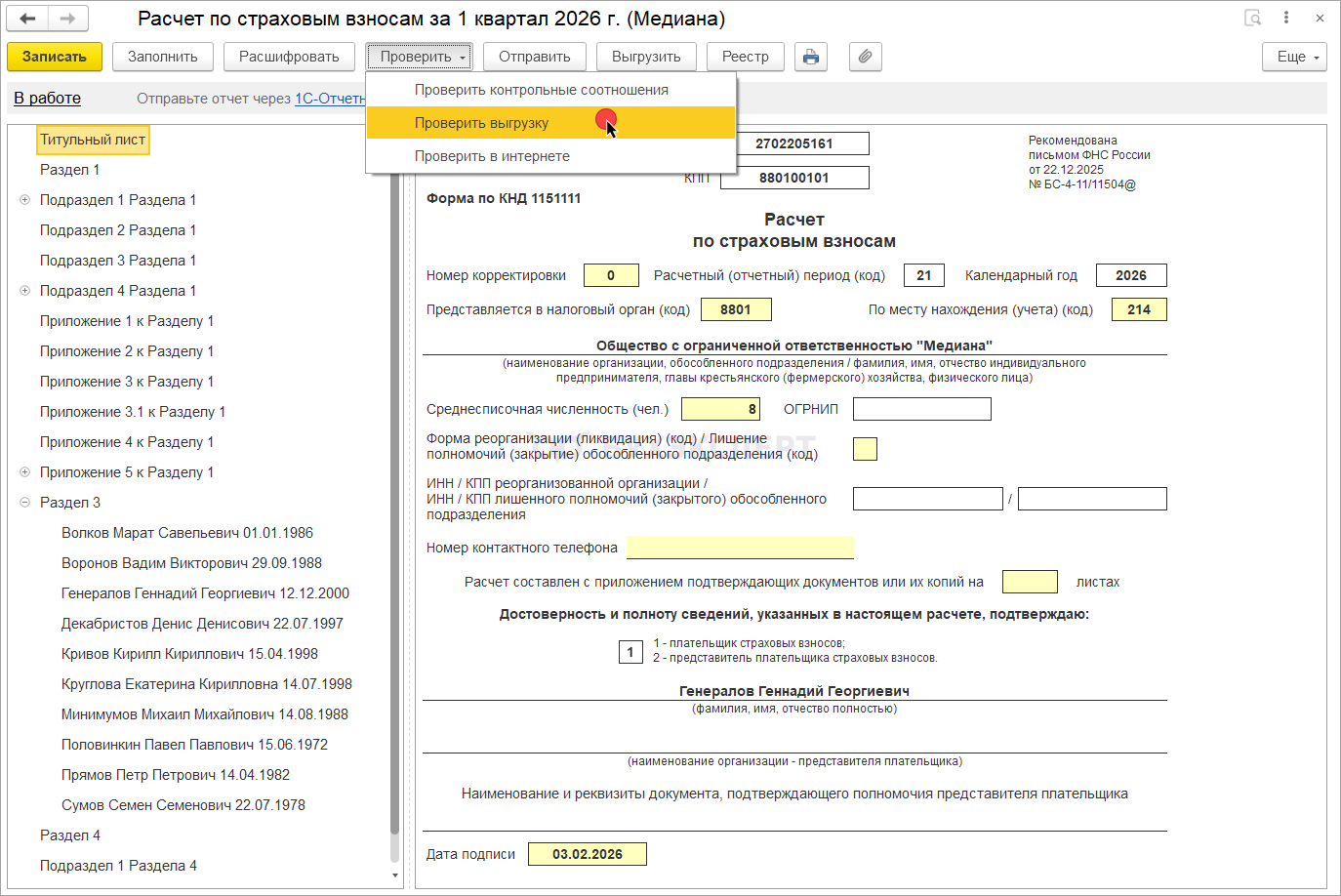Viewport: 1341px width, 896px height.
Task: Select Генералов Геннадий Георгиевич in tree
Action: coord(205,593)
